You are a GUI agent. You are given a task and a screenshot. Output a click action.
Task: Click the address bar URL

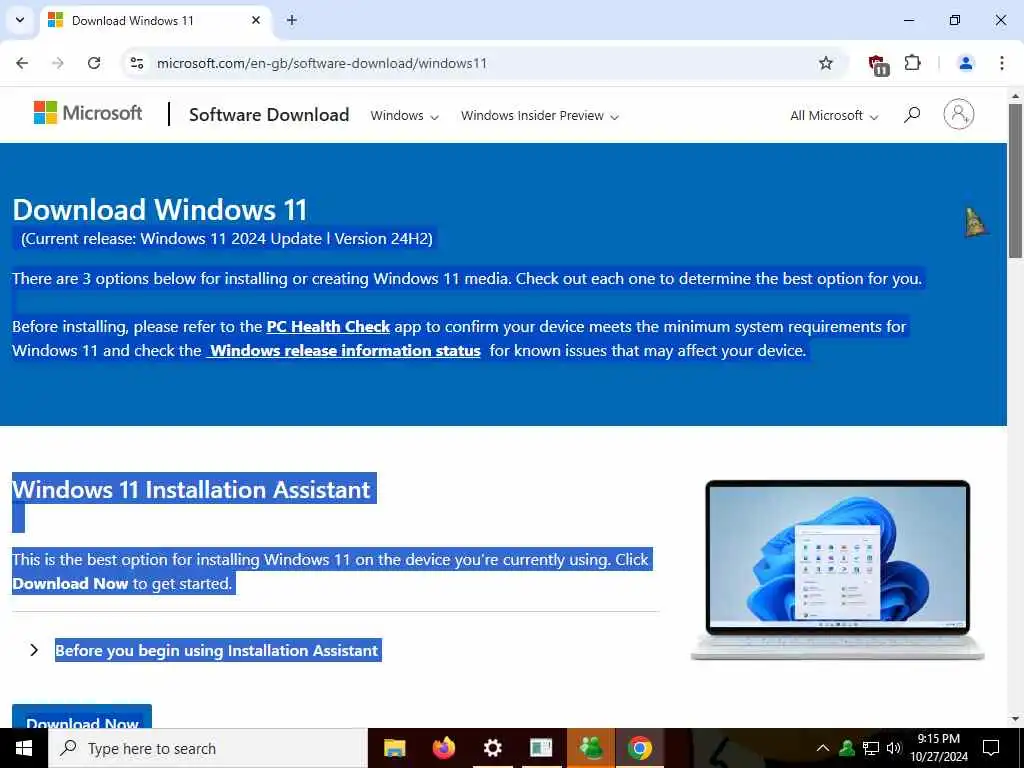coord(322,63)
